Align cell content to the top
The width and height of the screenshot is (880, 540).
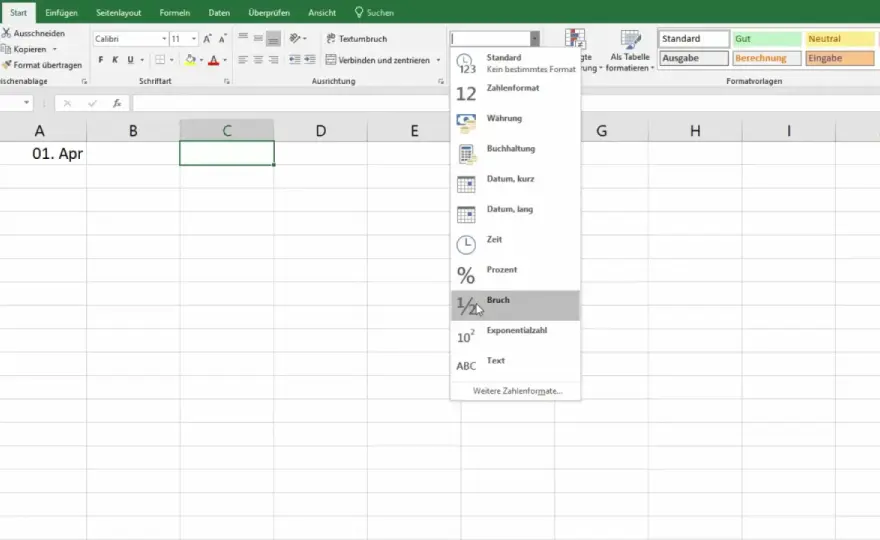coord(243,38)
